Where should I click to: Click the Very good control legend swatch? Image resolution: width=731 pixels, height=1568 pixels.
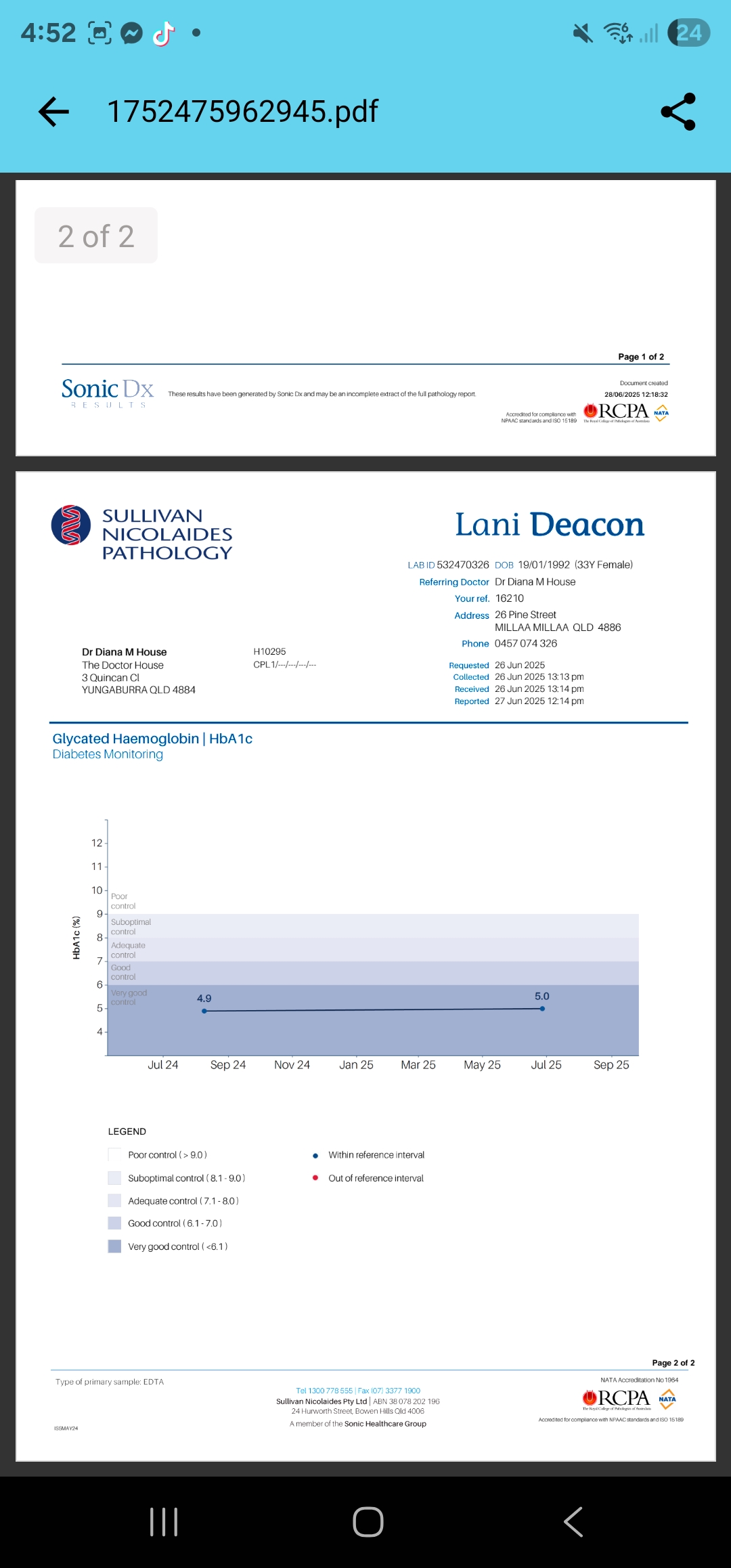(114, 1246)
